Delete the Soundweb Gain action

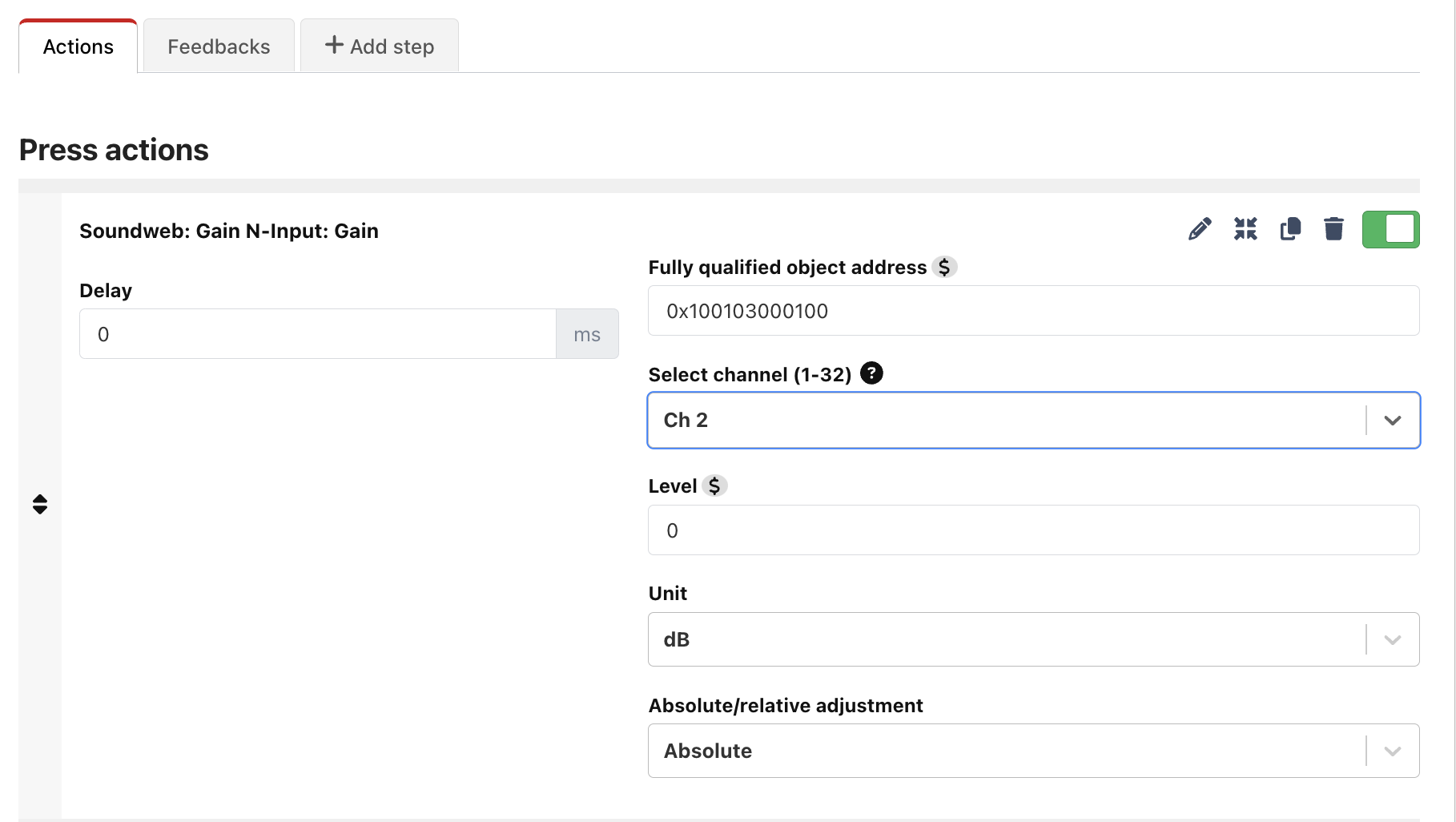1333,229
